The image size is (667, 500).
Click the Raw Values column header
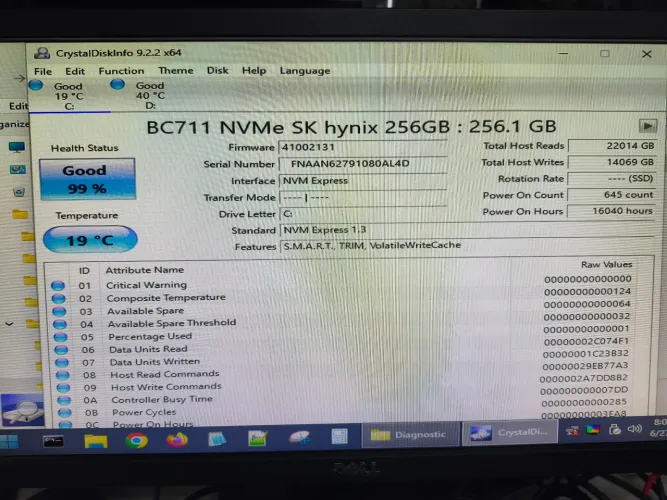point(607,265)
